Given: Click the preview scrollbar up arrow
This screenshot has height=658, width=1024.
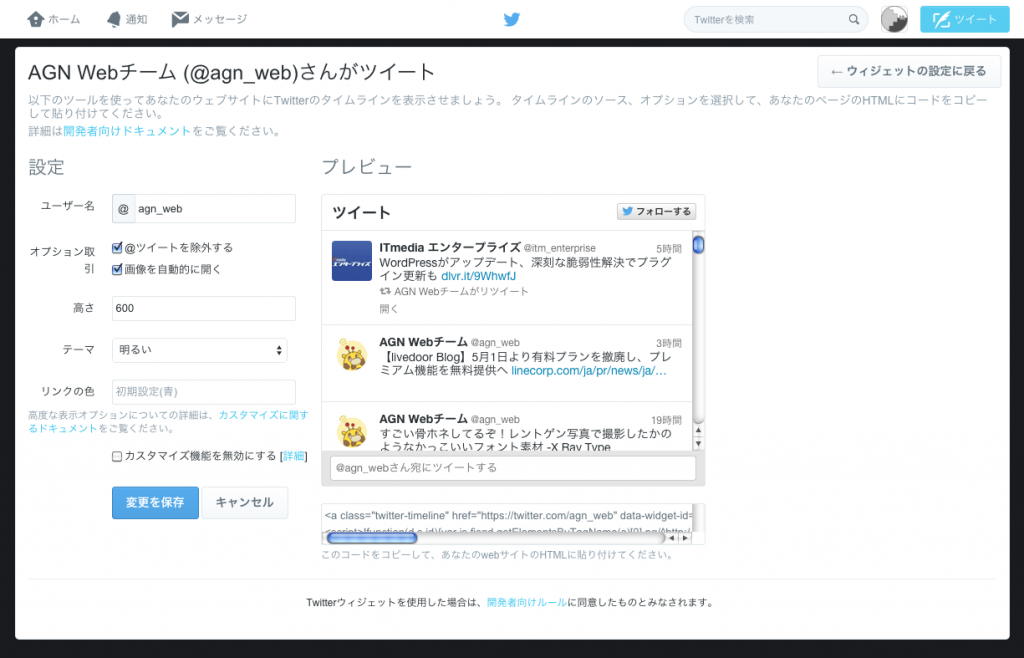Looking at the screenshot, I should (698, 431).
